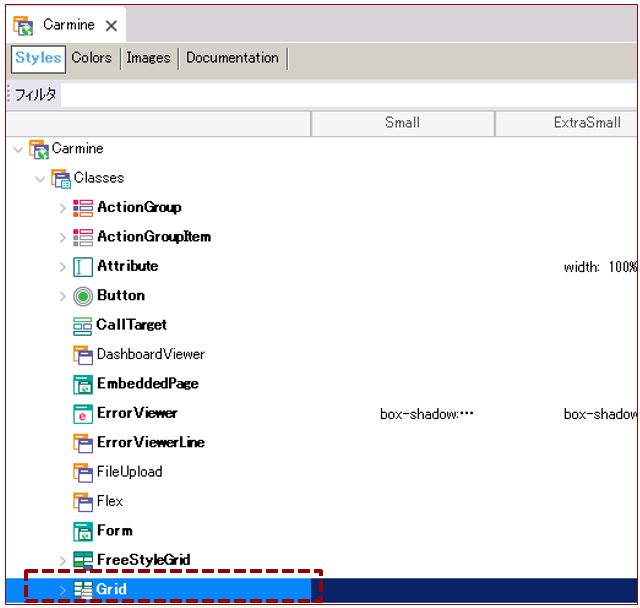Select the FileUpload tree item
The image size is (640, 608).
(x=129, y=472)
